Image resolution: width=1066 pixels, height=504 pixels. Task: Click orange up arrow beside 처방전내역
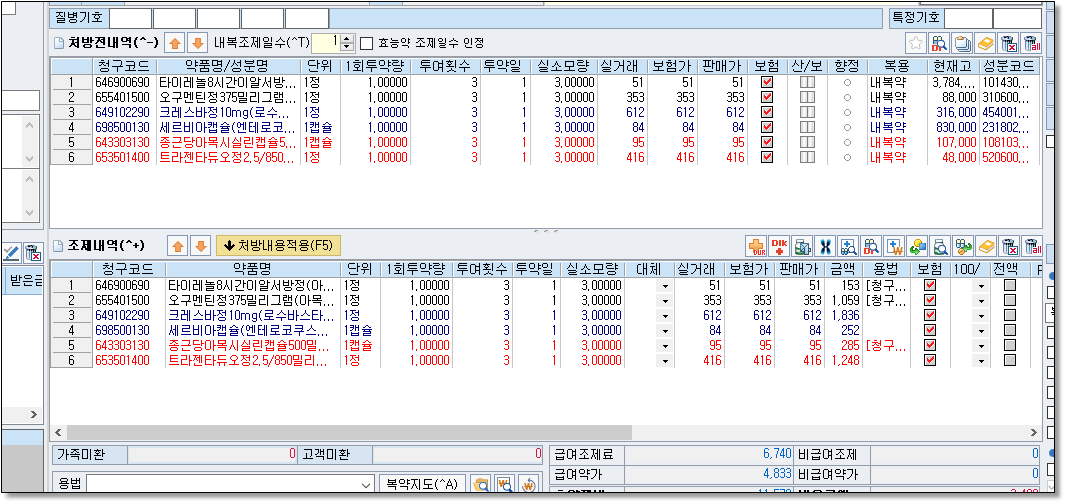[x=175, y=43]
